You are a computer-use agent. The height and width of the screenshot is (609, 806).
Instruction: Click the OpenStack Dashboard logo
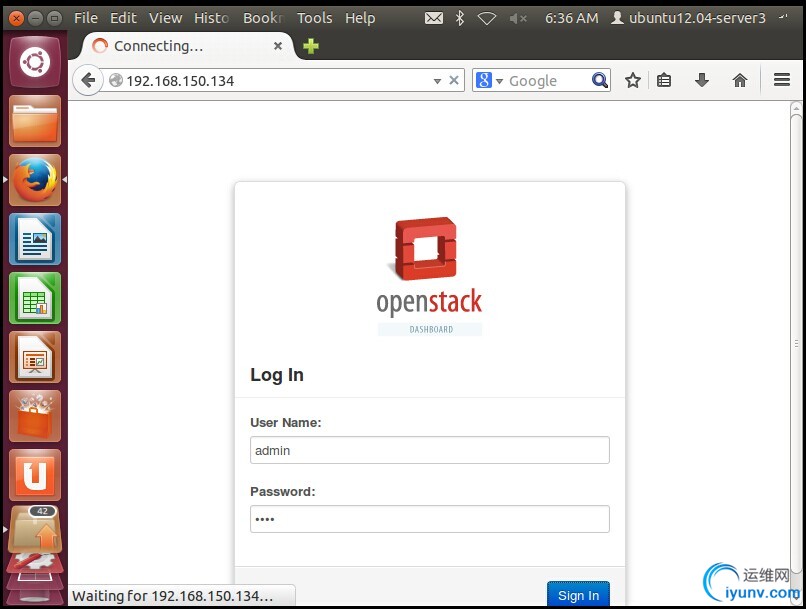(x=430, y=276)
